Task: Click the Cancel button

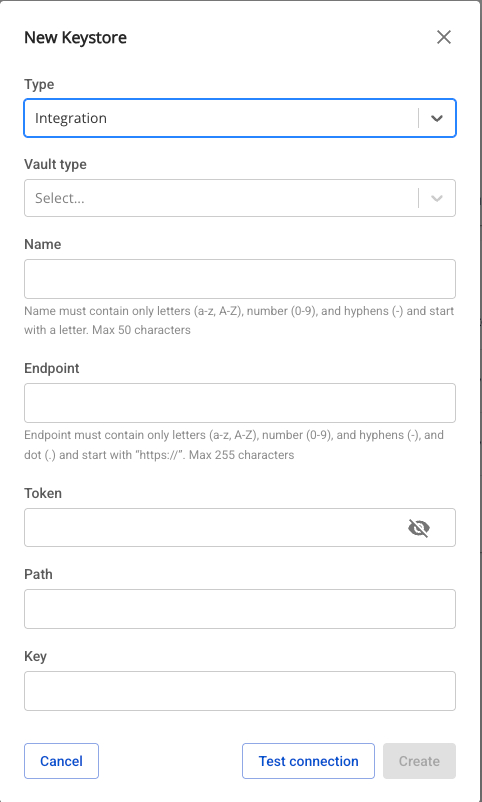Action: click(61, 761)
